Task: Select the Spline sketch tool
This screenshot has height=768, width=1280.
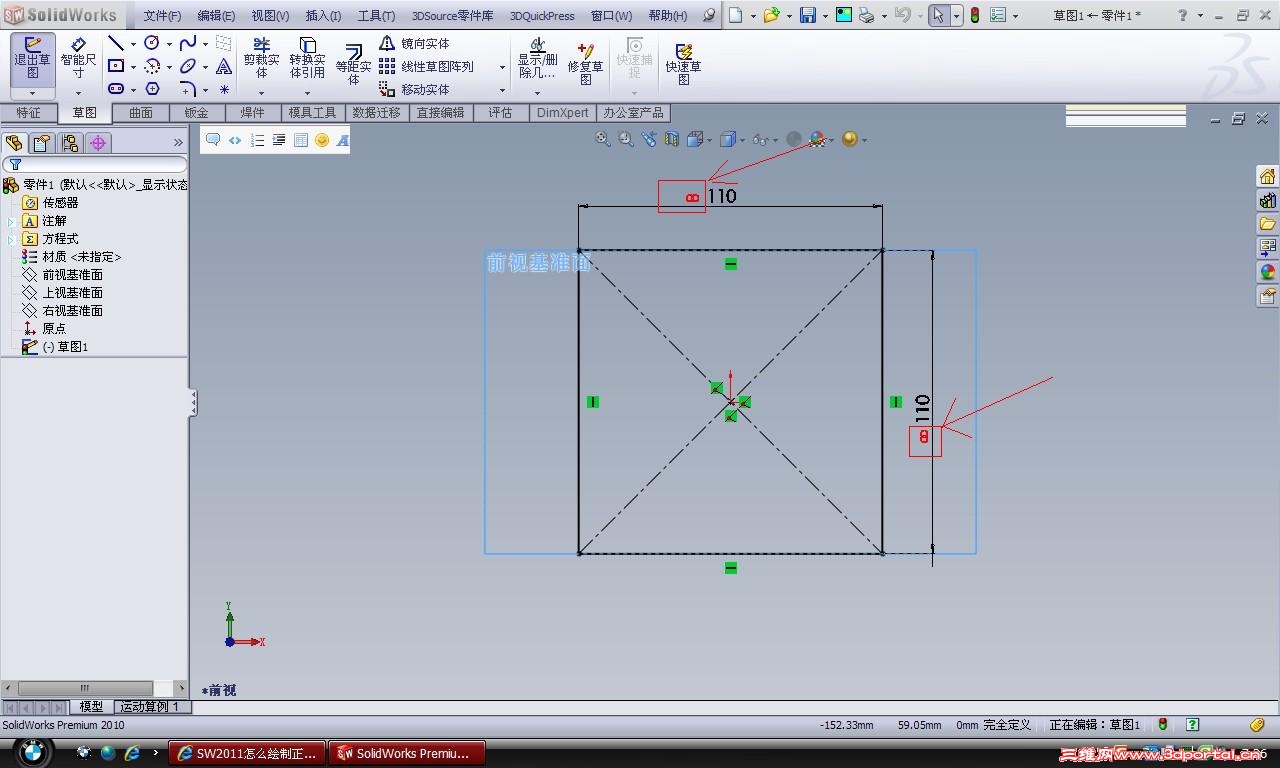Action: [x=188, y=43]
